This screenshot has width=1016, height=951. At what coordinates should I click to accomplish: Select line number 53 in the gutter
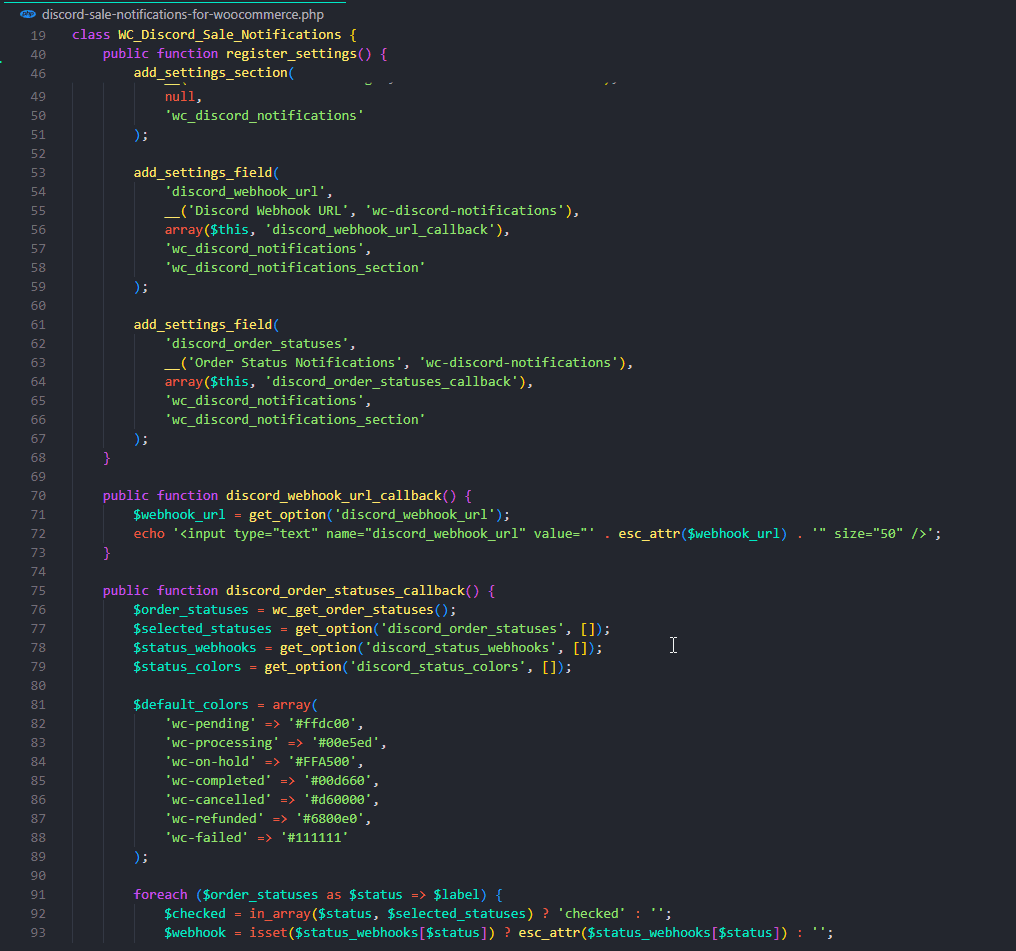tap(38, 173)
